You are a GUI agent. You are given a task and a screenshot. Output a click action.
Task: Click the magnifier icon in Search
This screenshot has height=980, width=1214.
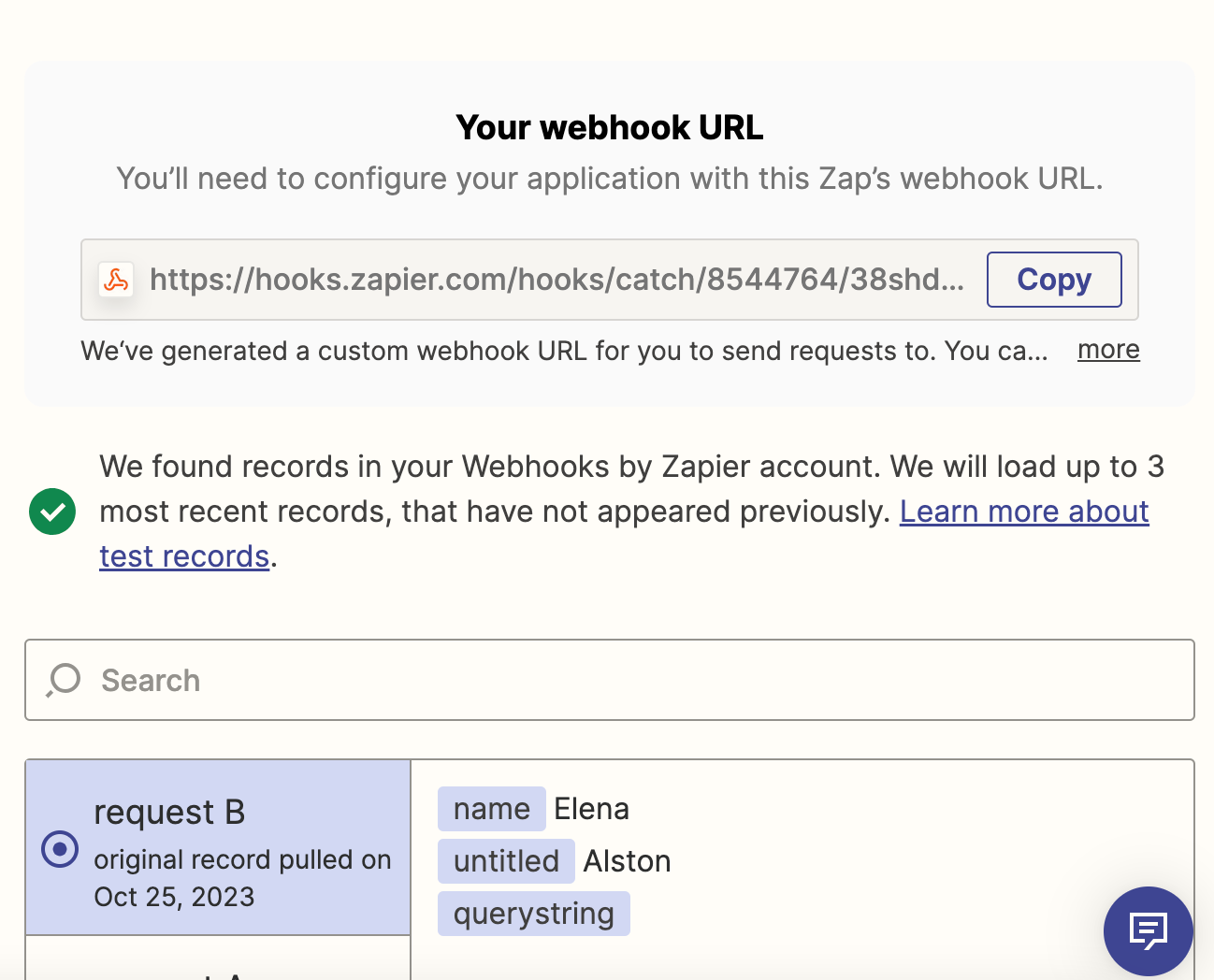coord(64,680)
